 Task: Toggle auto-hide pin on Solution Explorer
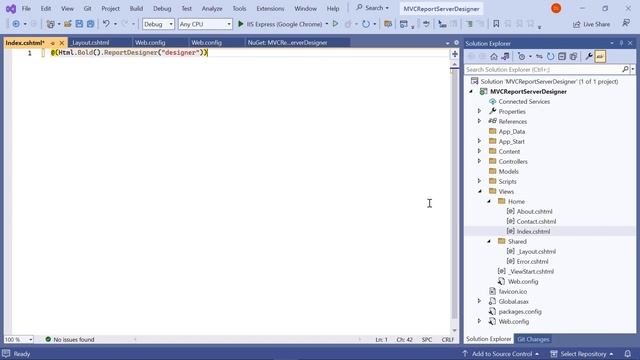click(622, 43)
